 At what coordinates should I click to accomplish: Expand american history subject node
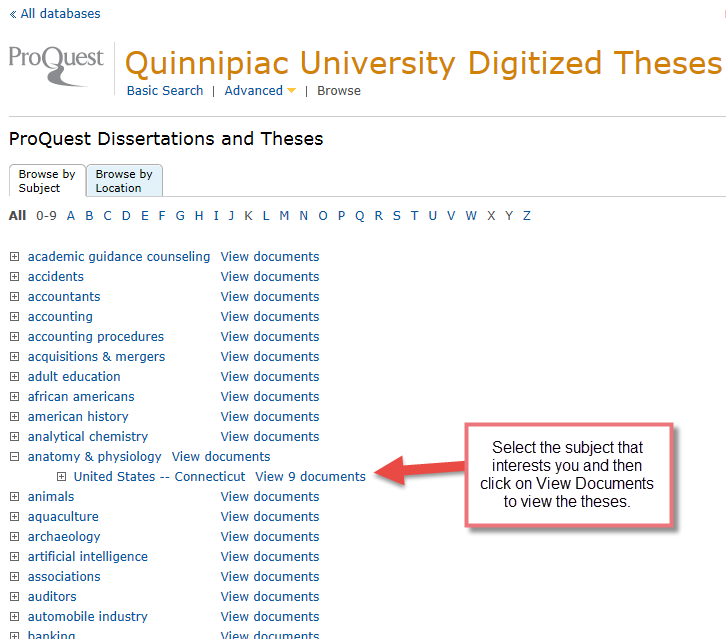point(15,416)
